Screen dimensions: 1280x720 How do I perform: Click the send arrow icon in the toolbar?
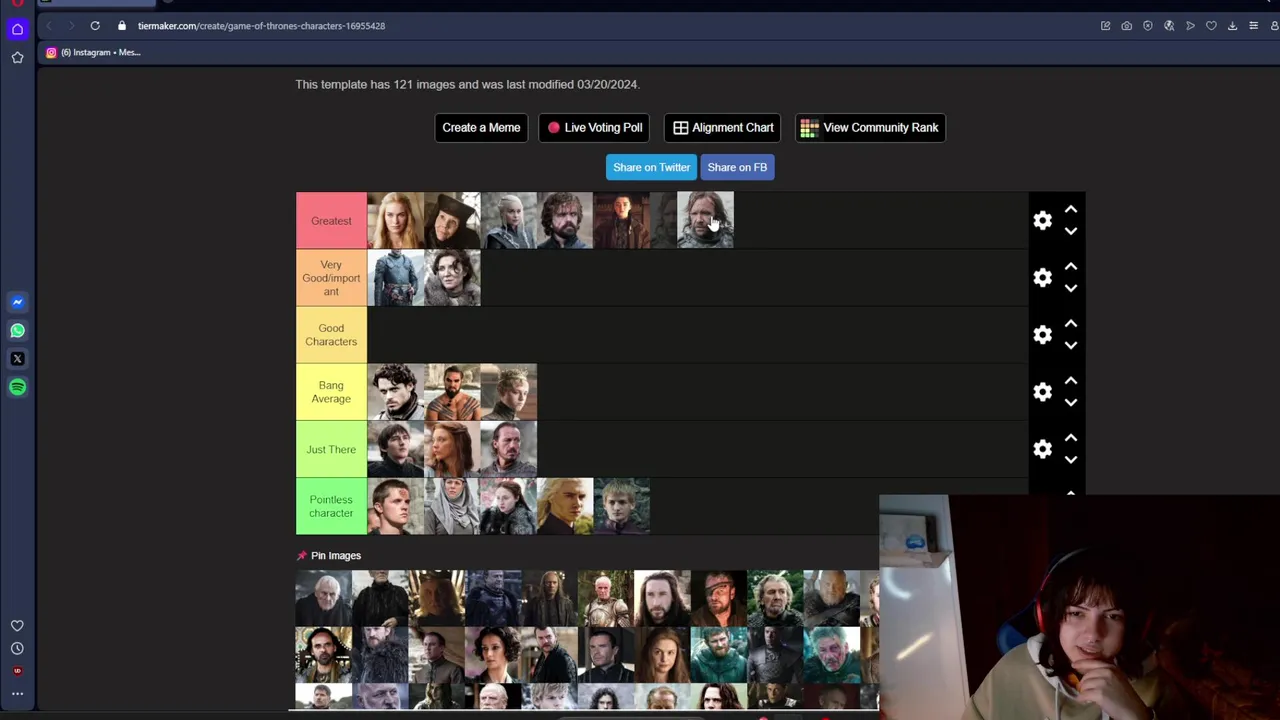coord(1190,26)
